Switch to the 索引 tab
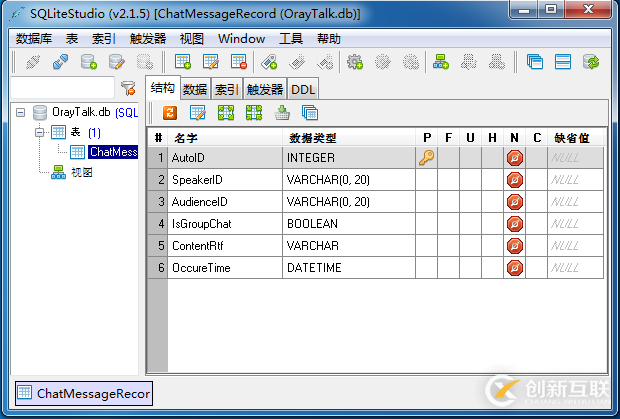The height and width of the screenshot is (419, 620). coord(227,89)
